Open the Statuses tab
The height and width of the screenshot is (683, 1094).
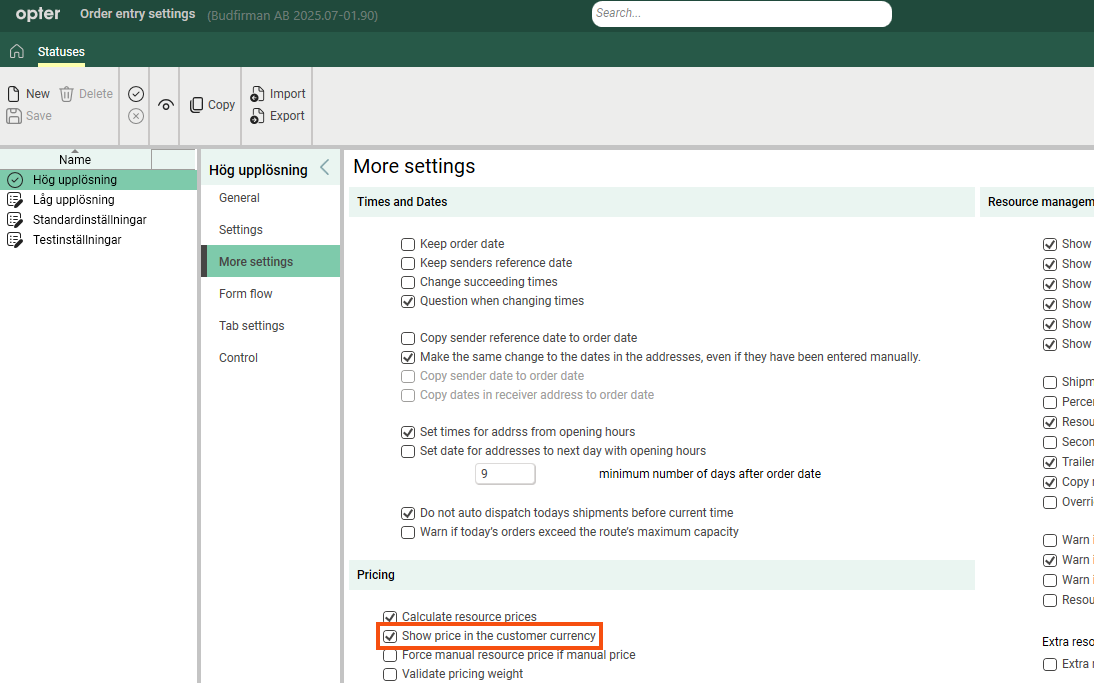(61, 52)
